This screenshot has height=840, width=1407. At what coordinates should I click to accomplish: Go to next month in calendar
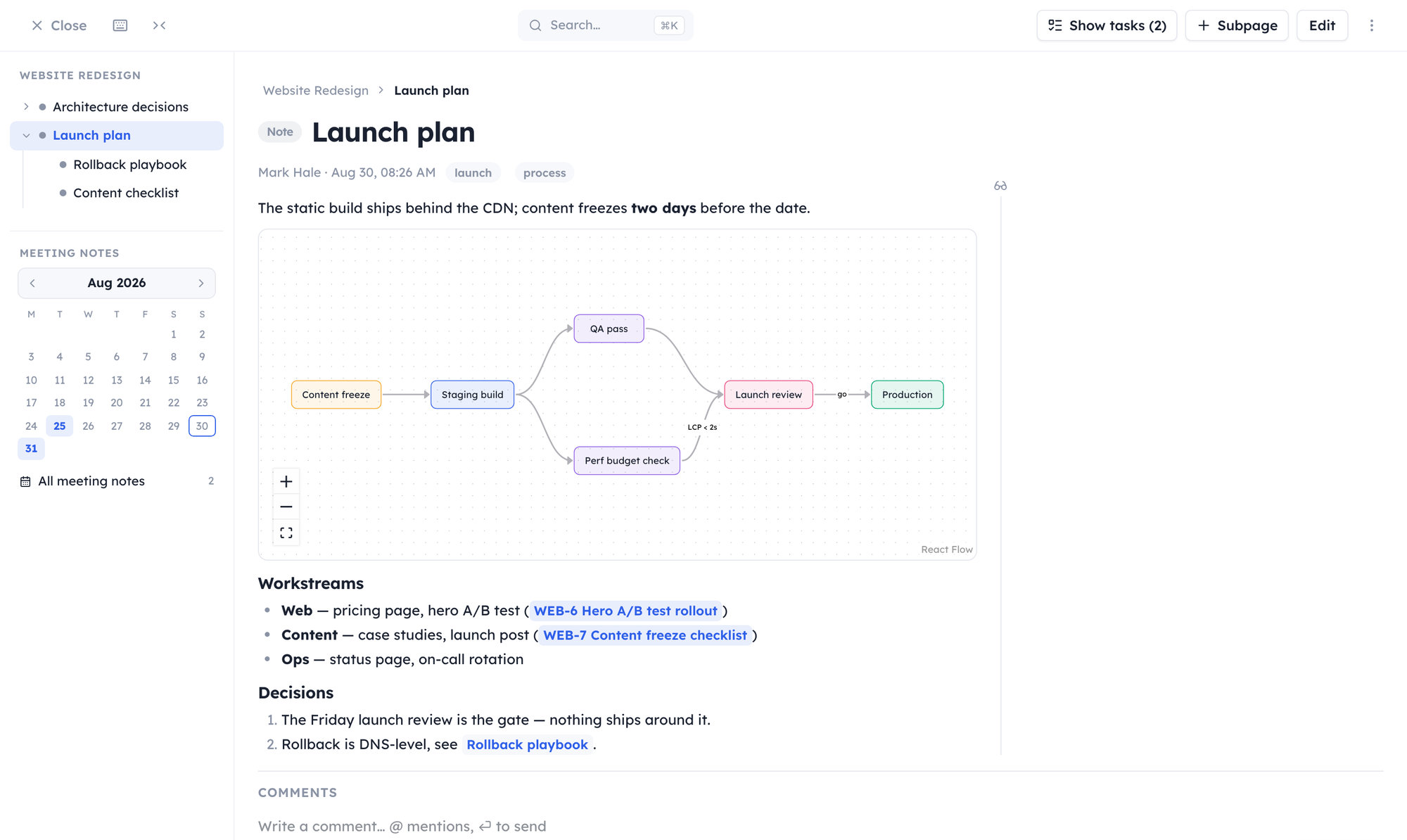click(201, 283)
